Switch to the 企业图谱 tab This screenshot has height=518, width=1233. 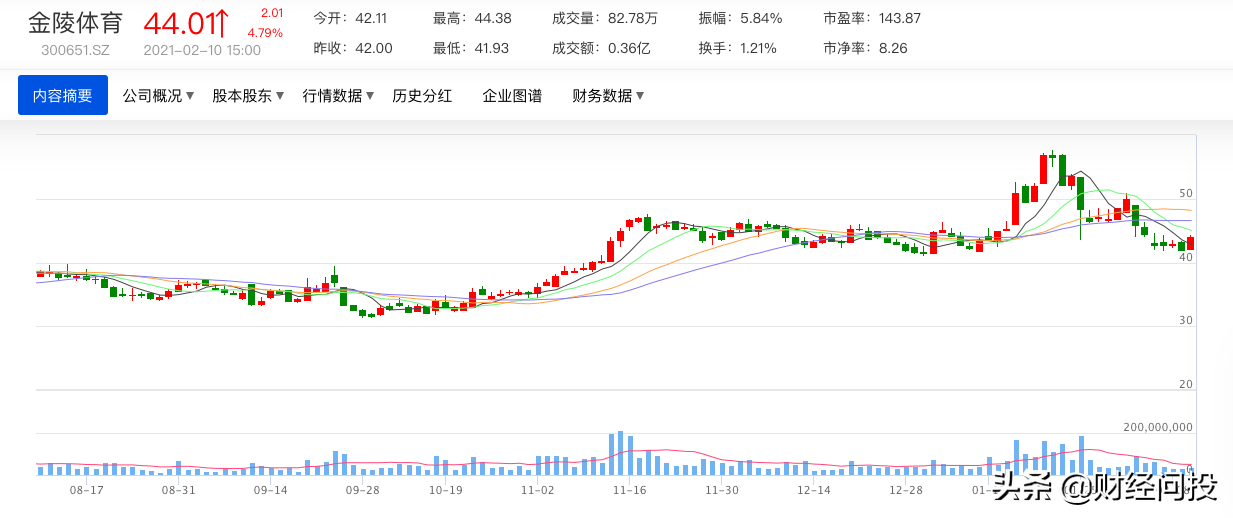click(x=512, y=96)
